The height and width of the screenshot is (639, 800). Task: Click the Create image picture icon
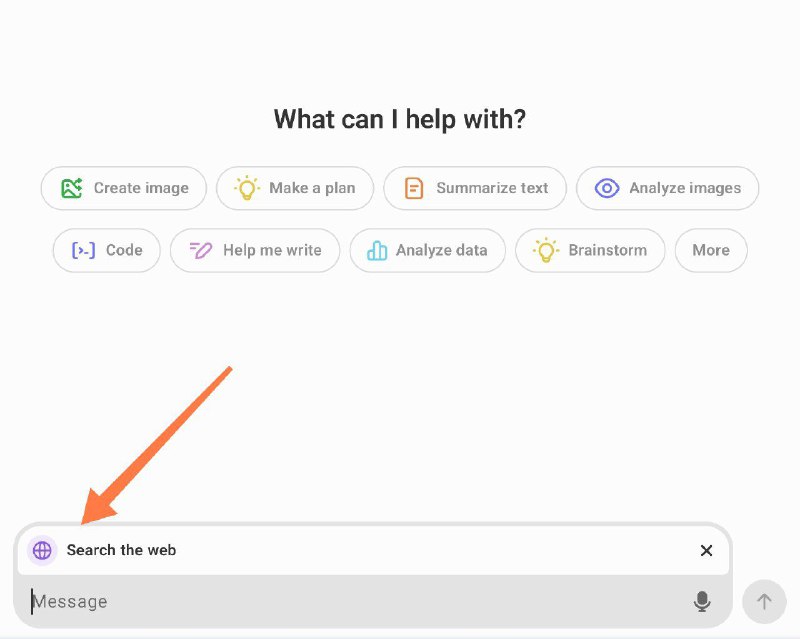point(71,188)
